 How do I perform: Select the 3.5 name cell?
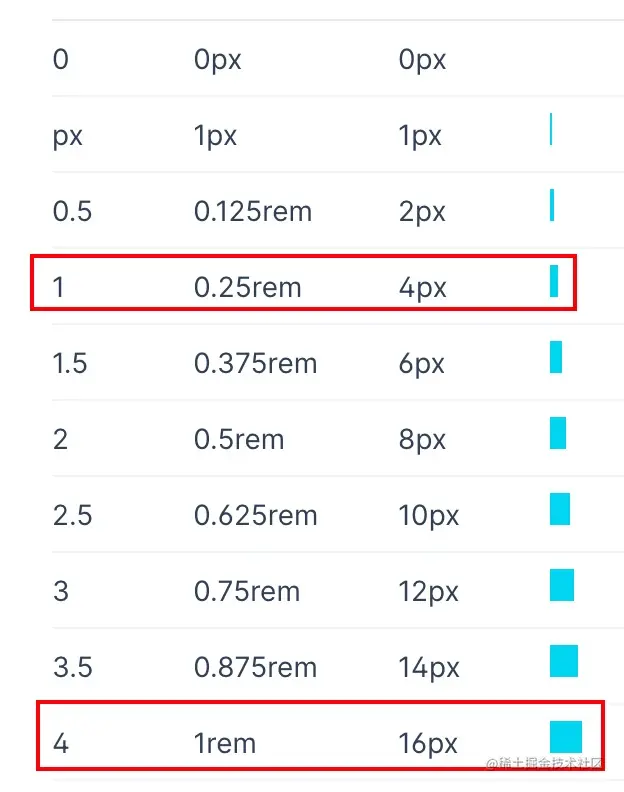click(72, 668)
